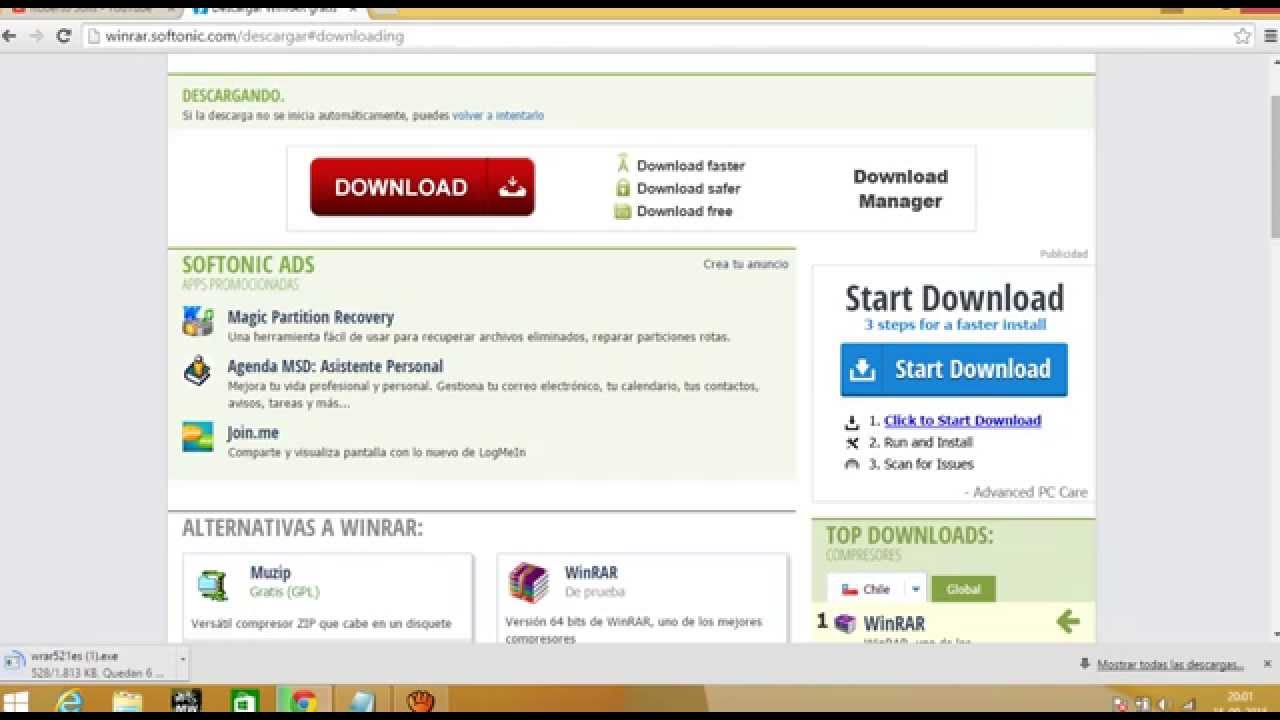The width and height of the screenshot is (1280, 720).
Task: Select the Global tab in Top Downloads
Action: [963, 589]
